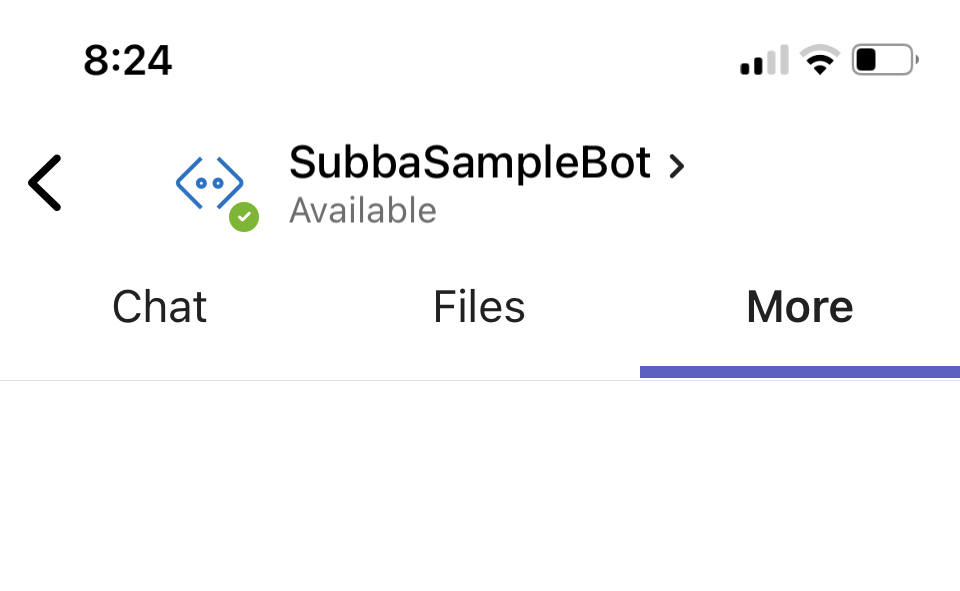
Task: Tap the More tab label
Action: click(x=799, y=307)
